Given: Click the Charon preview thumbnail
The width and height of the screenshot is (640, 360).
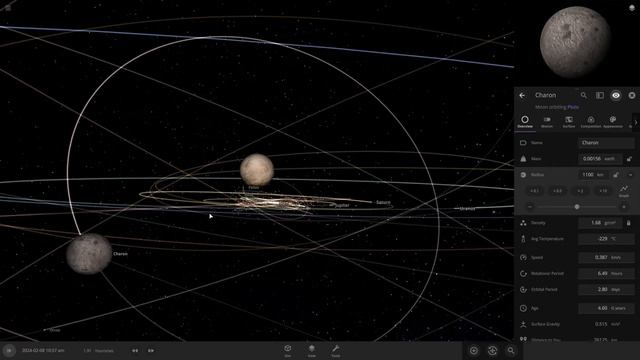Looking at the screenshot, I should pyautogui.click(x=575, y=42).
